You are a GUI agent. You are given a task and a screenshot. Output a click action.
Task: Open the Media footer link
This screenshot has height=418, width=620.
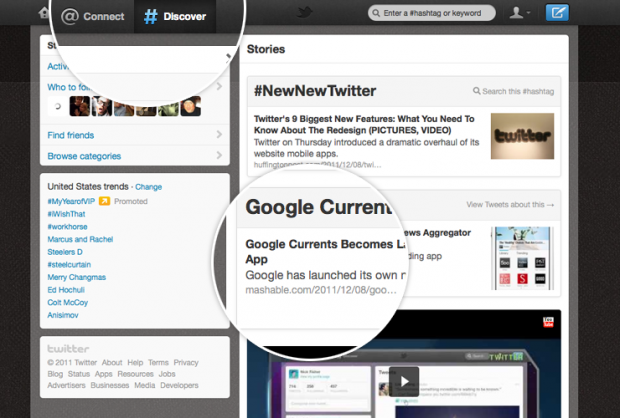145,386
